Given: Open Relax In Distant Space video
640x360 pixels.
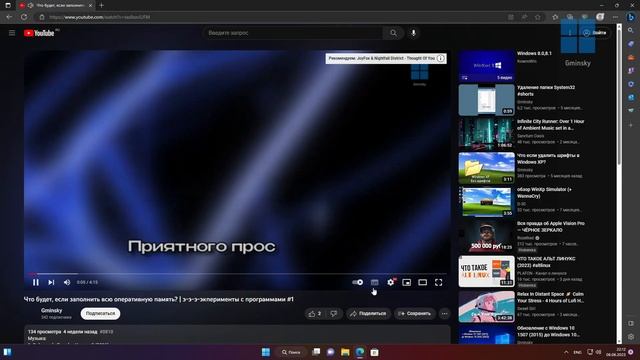Looking at the screenshot, I should [487, 307].
